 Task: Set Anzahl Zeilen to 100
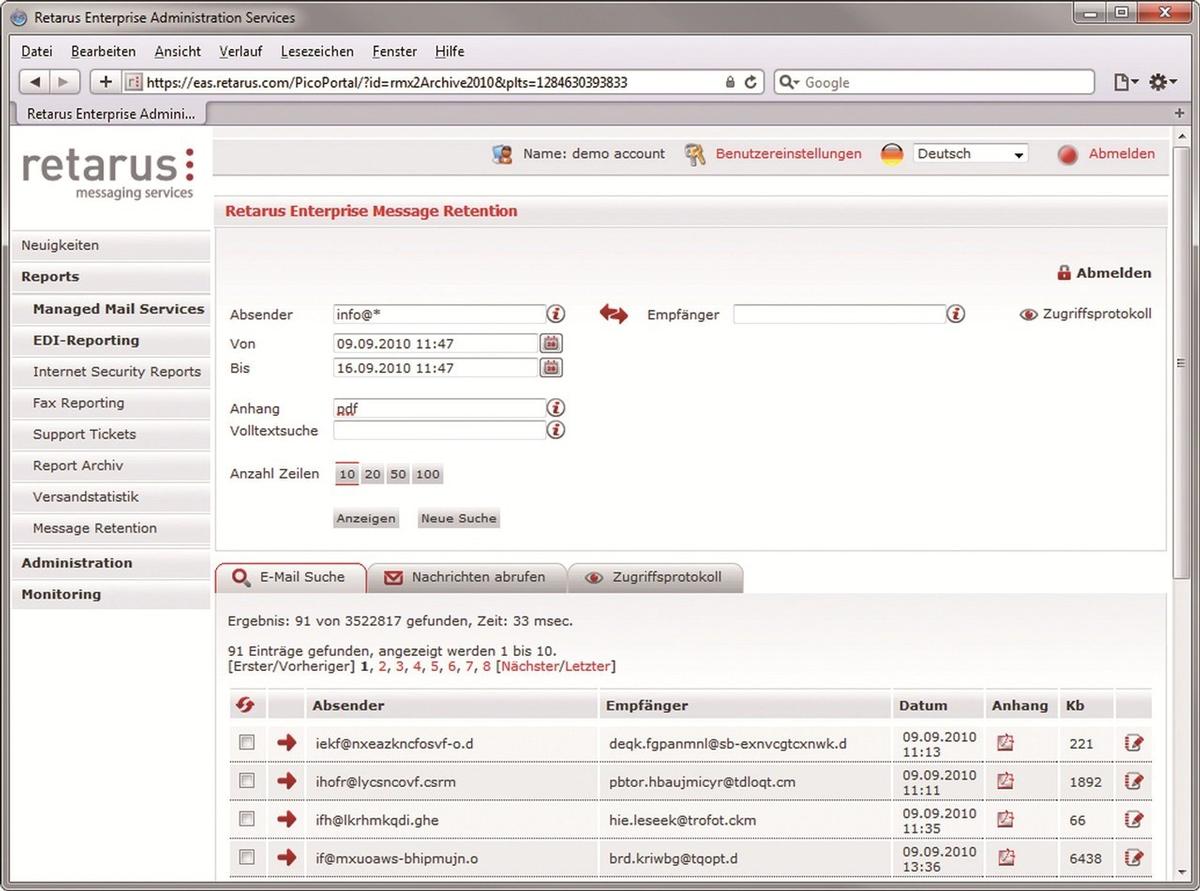tap(428, 474)
